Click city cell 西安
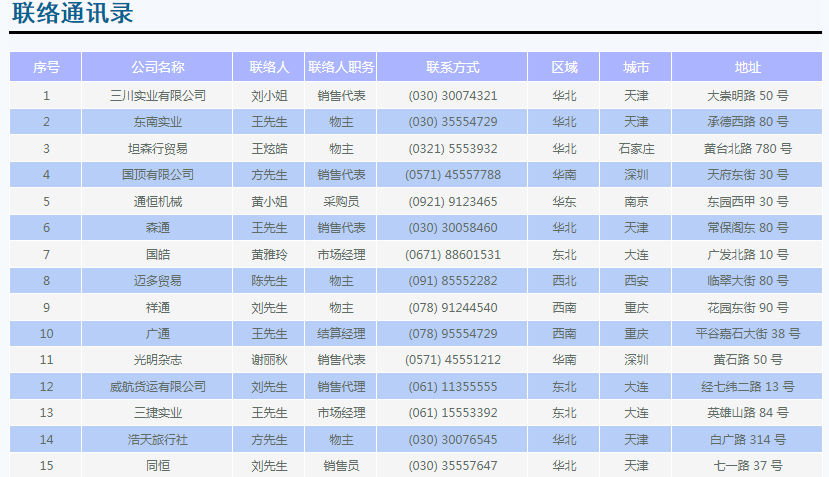This screenshot has width=829, height=477. coord(635,280)
